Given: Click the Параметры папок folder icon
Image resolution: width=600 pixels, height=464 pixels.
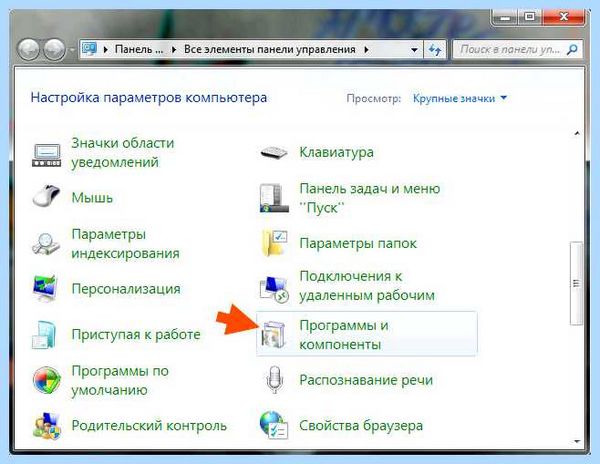Looking at the screenshot, I should click(x=274, y=243).
